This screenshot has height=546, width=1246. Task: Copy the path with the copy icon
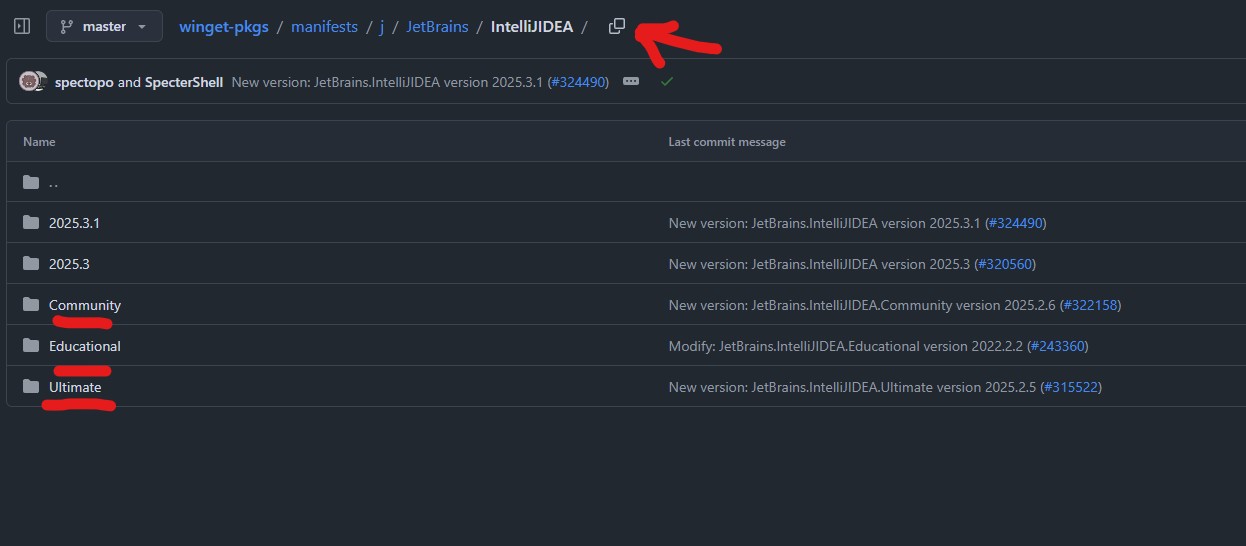[x=617, y=26]
